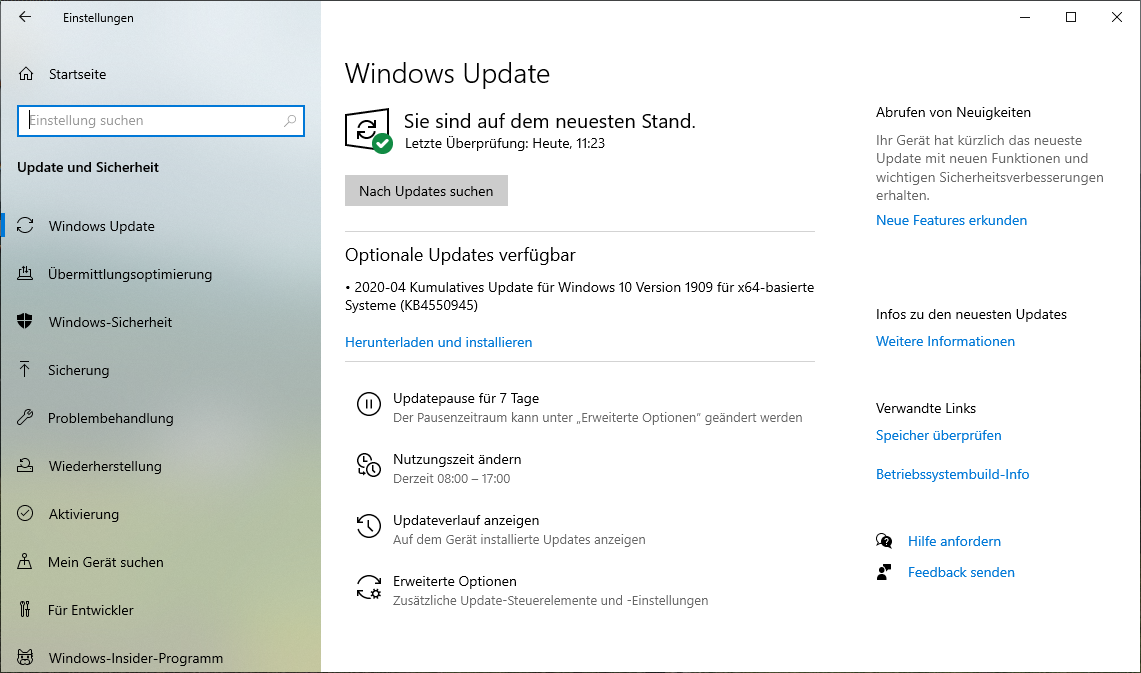This screenshot has height=673, width=1141.
Task: Click the Sicherung upload arrow icon
Action: click(25, 370)
